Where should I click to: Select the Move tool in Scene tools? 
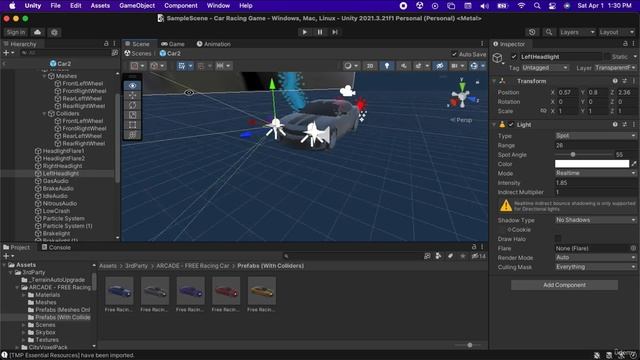tap(133, 96)
